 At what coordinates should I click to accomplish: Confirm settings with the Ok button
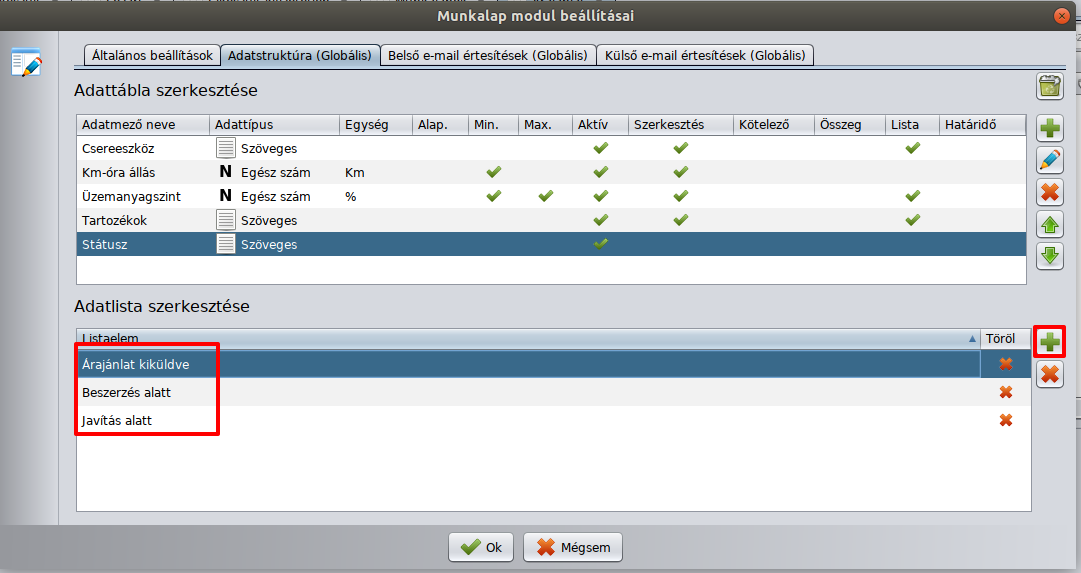click(x=481, y=547)
